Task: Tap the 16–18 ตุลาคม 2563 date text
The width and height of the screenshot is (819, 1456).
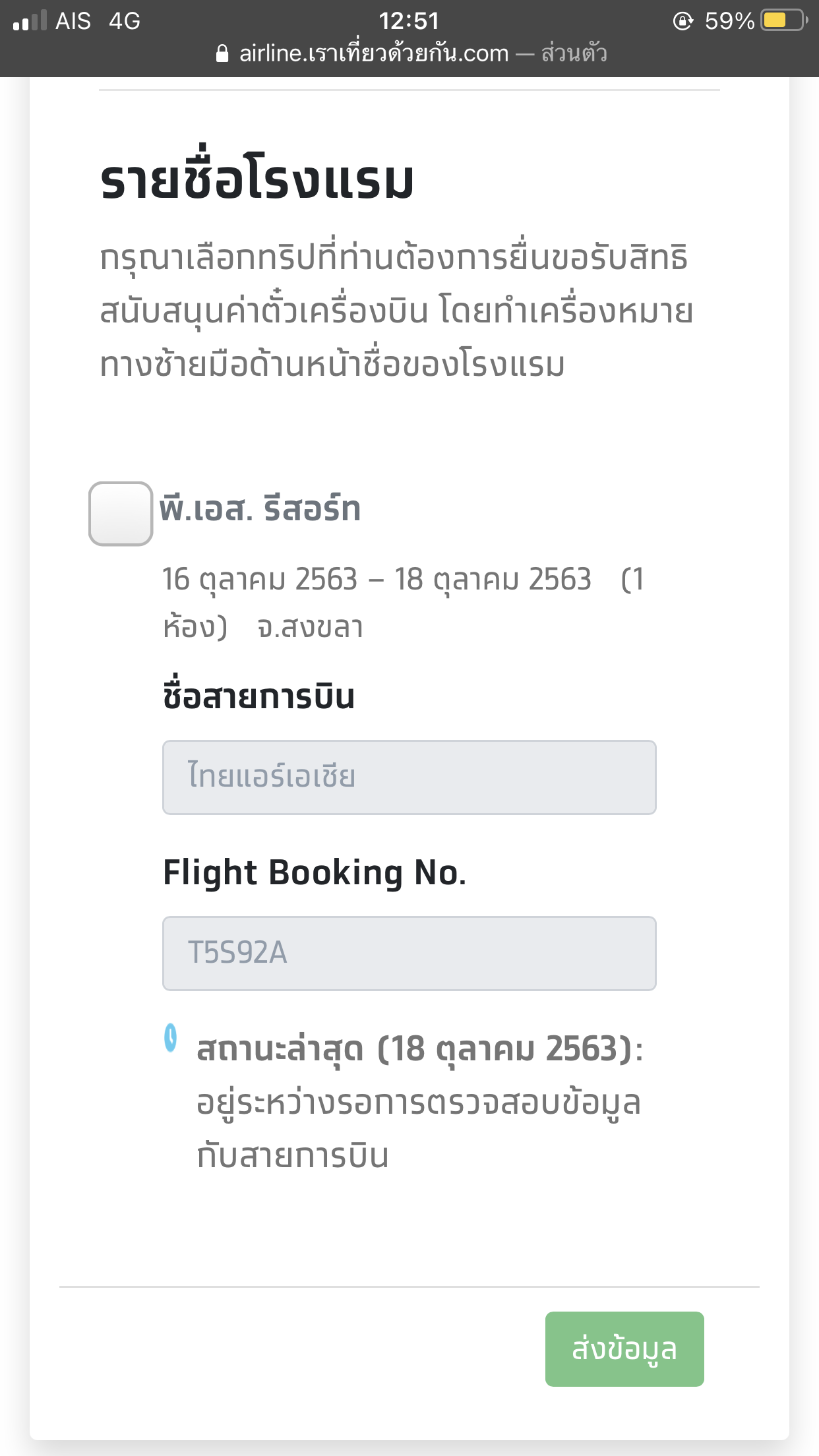Action: 377,579
